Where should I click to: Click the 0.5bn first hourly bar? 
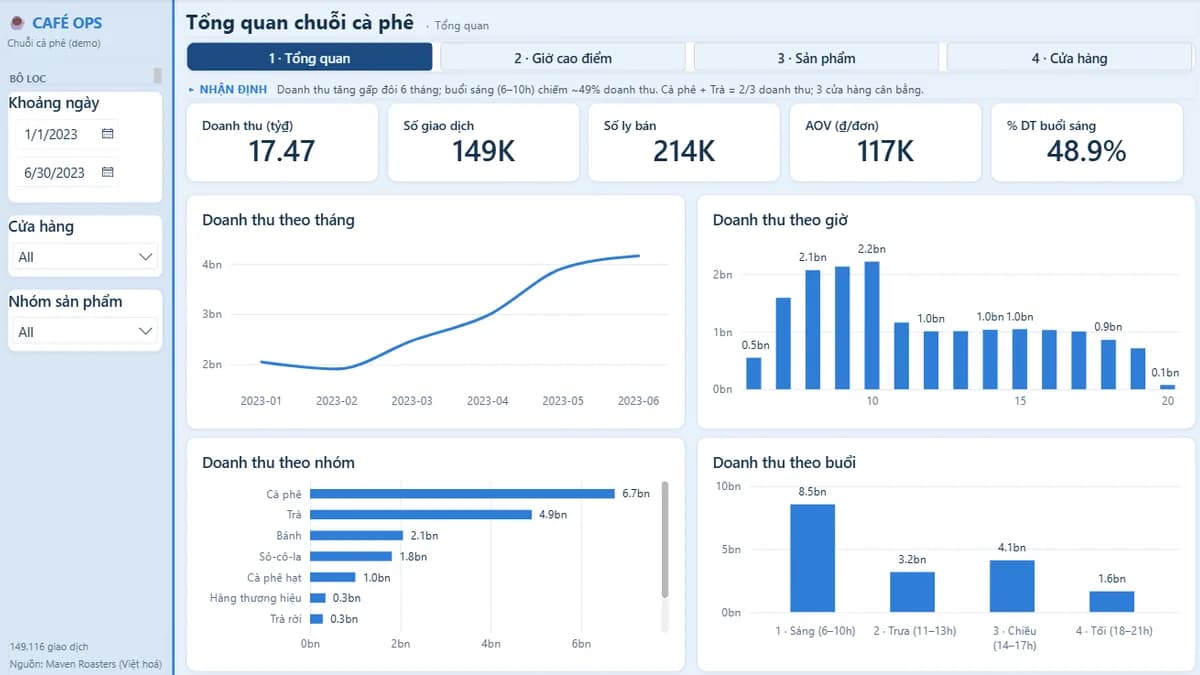754,373
